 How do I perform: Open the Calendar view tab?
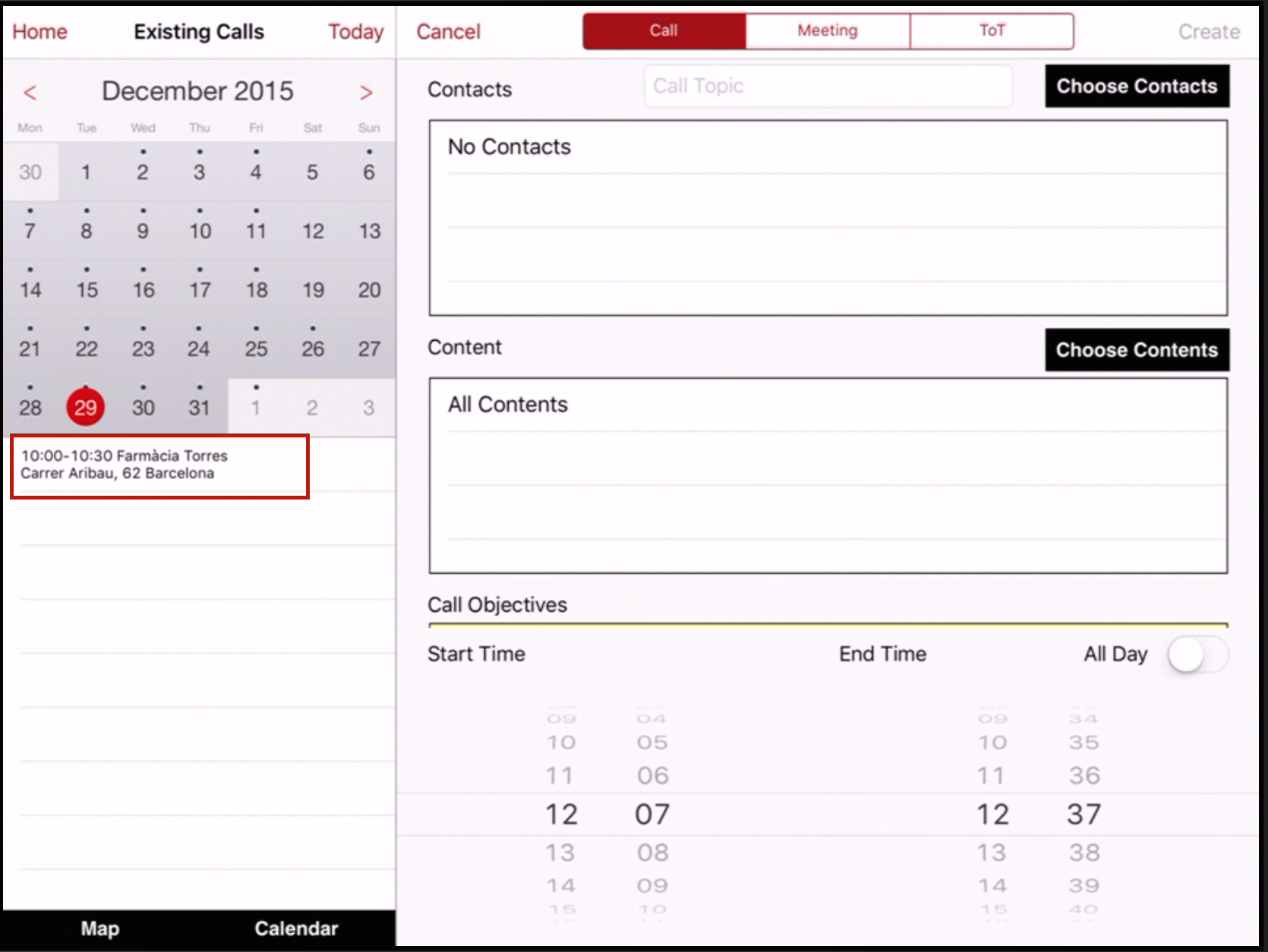pos(296,928)
